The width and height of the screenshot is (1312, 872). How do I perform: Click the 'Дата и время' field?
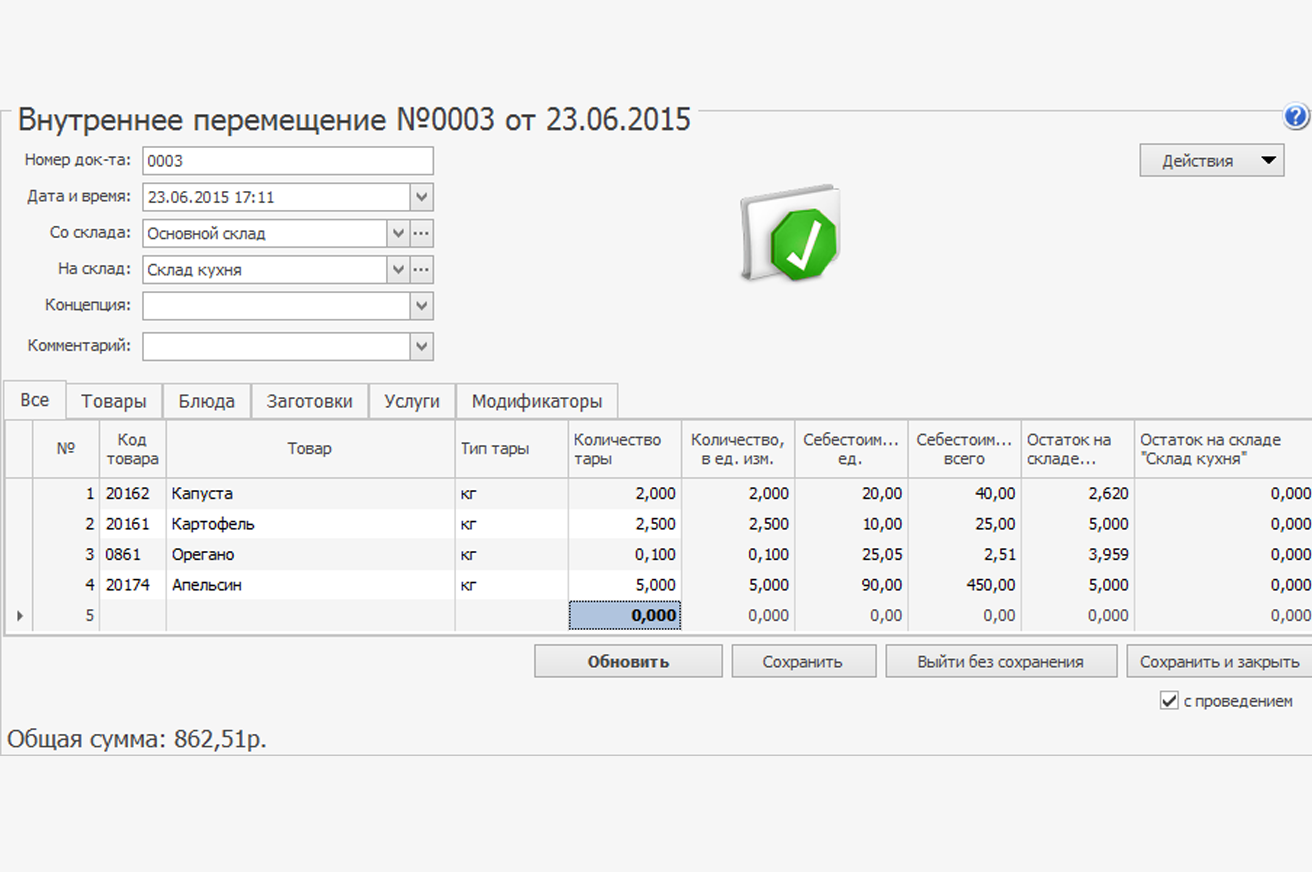click(276, 197)
